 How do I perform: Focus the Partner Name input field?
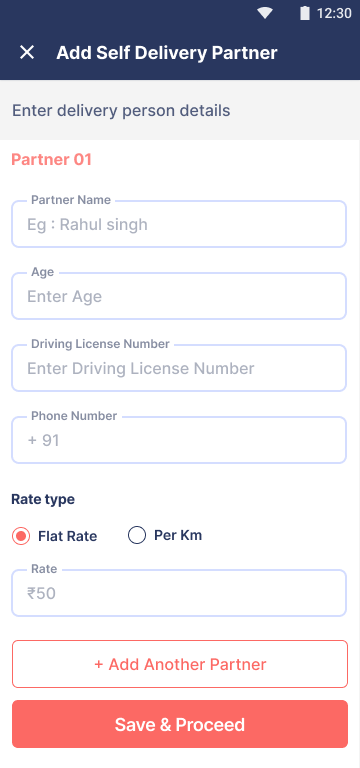(179, 224)
